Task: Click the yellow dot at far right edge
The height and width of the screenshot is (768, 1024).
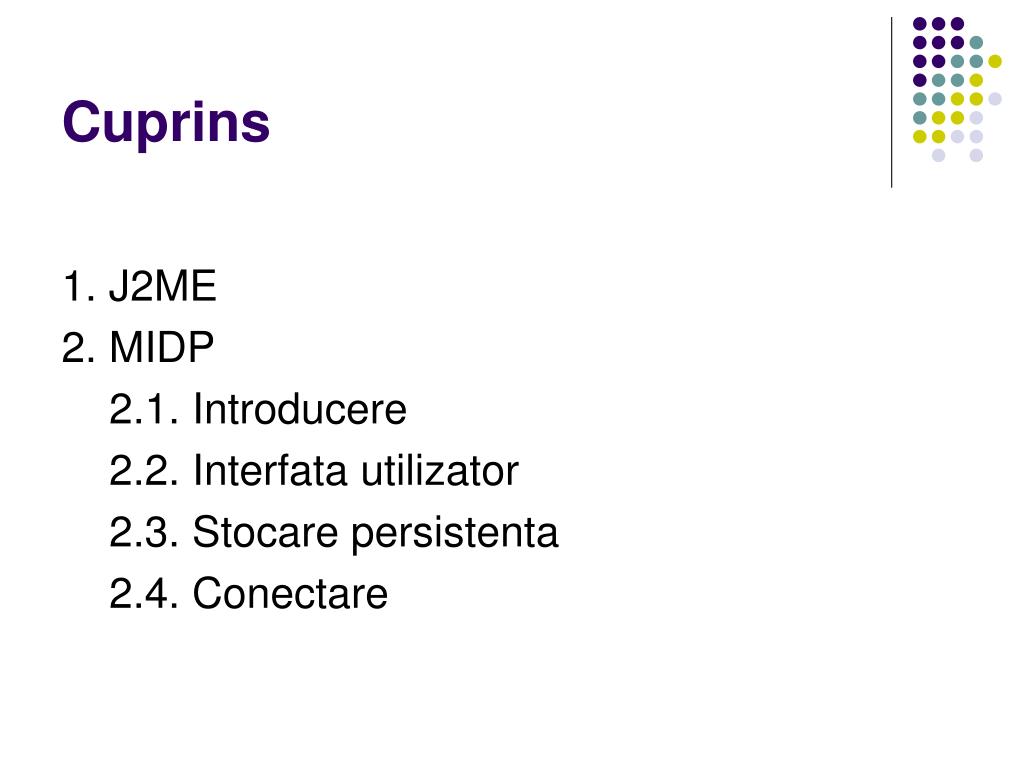Action: coord(995,61)
